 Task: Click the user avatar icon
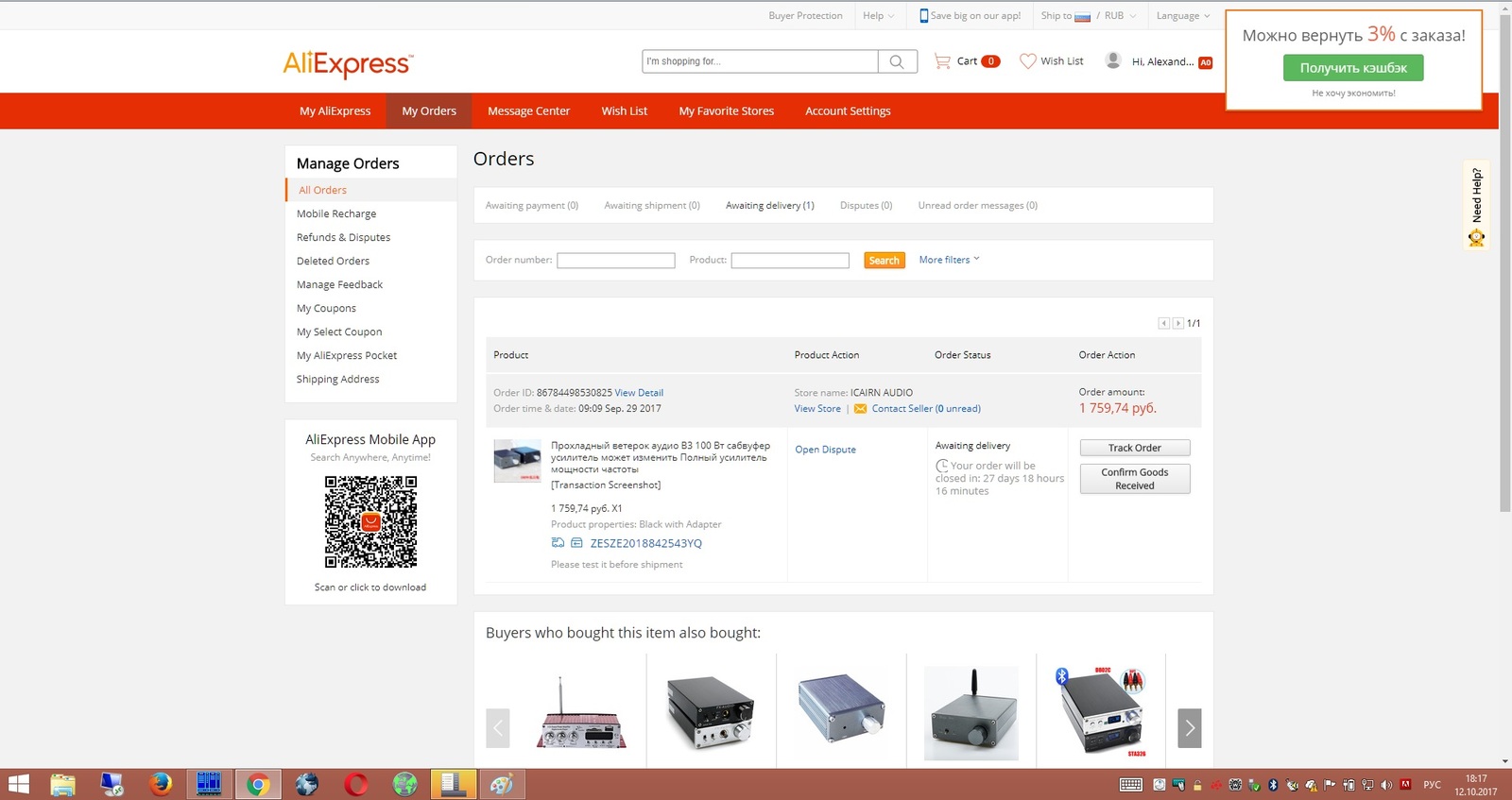pos(1113,60)
